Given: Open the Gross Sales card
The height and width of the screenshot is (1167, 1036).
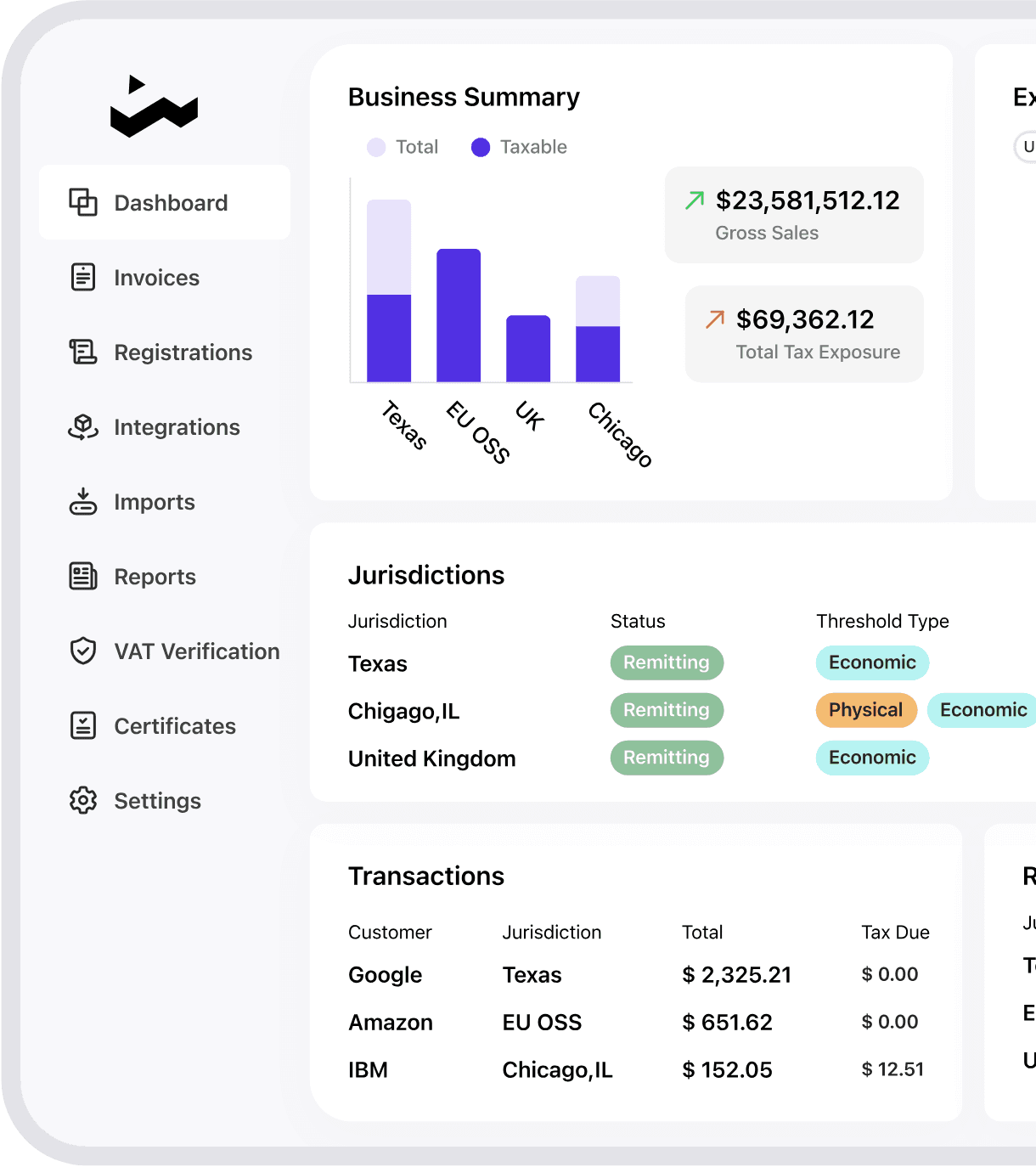Looking at the screenshot, I should click(x=794, y=215).
